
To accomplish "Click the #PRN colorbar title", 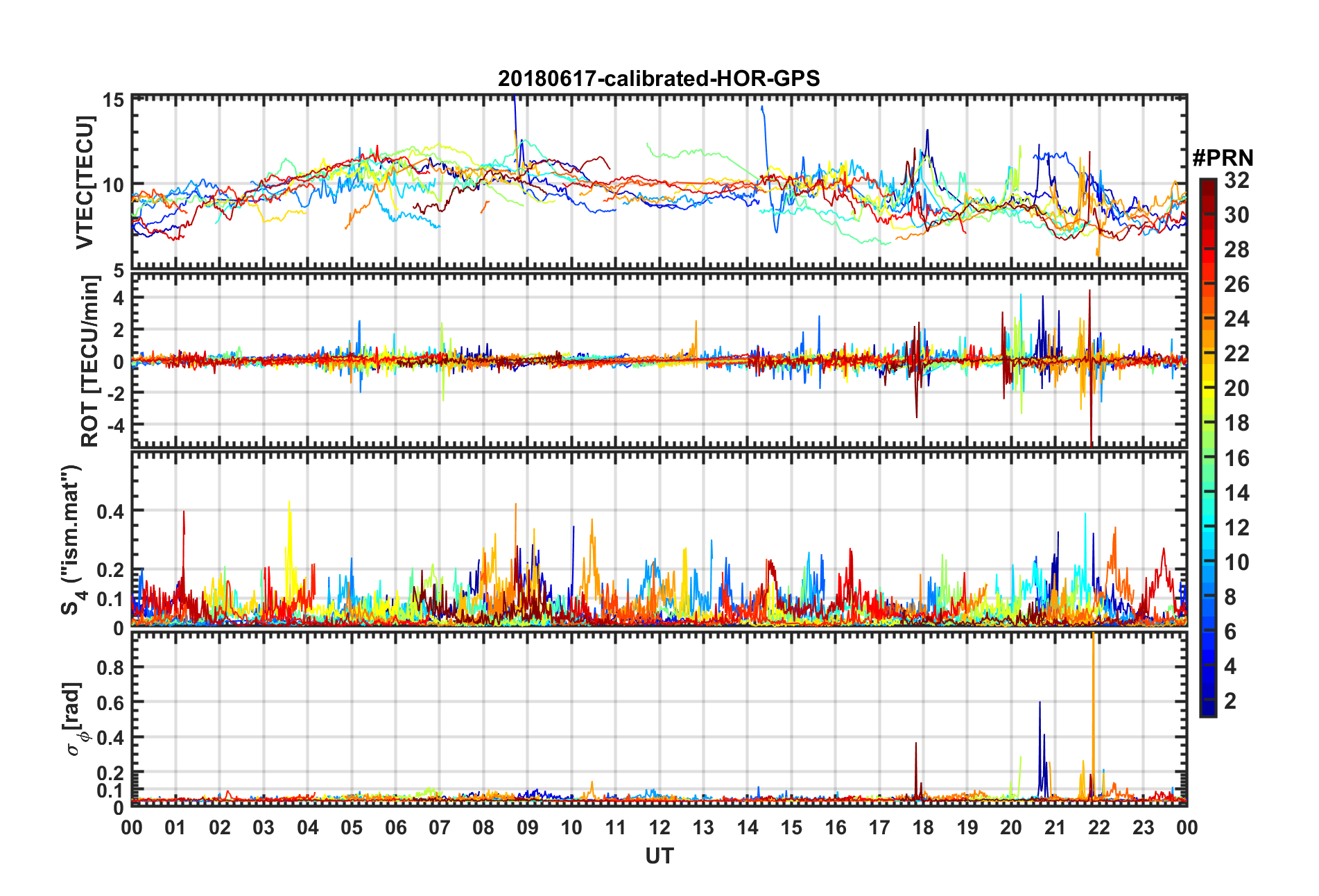I will 1223,157.
